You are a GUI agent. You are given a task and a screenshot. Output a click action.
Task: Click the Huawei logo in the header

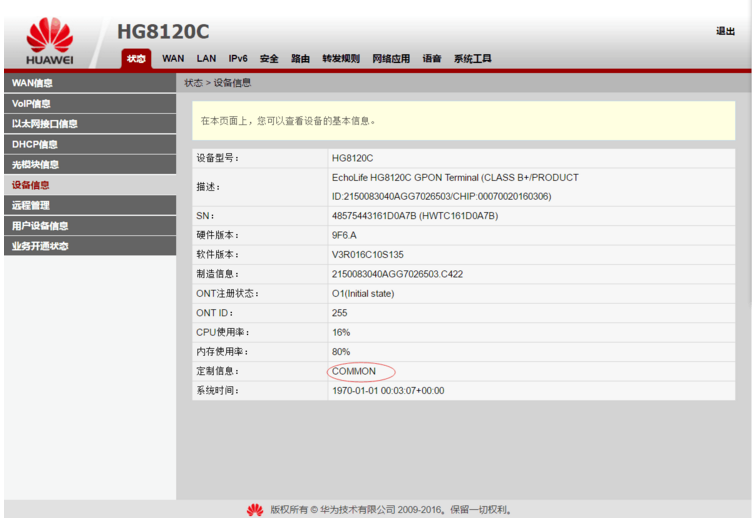tap(50, 41)
